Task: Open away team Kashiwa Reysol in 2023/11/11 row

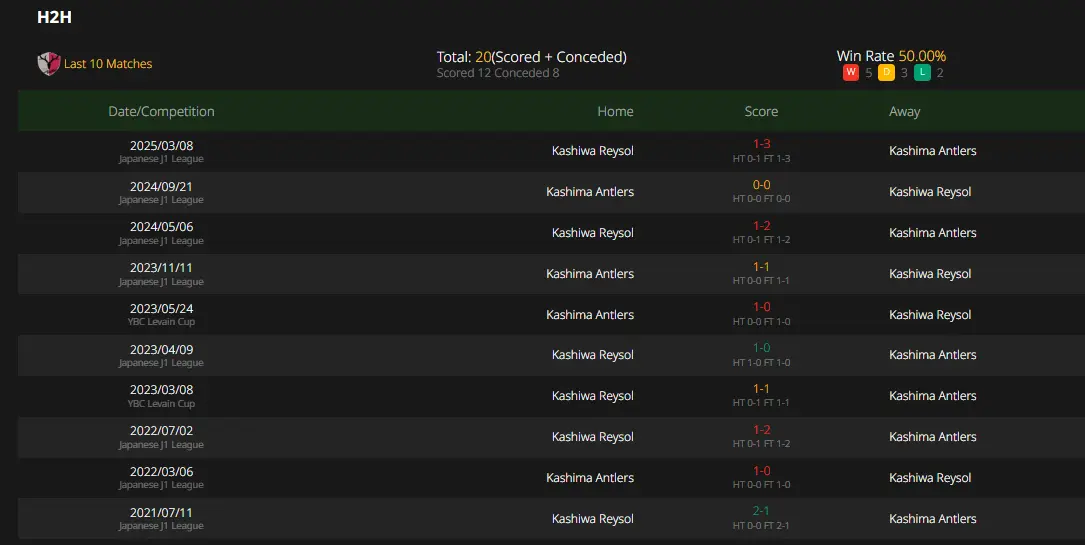Action: click(930, 274)
